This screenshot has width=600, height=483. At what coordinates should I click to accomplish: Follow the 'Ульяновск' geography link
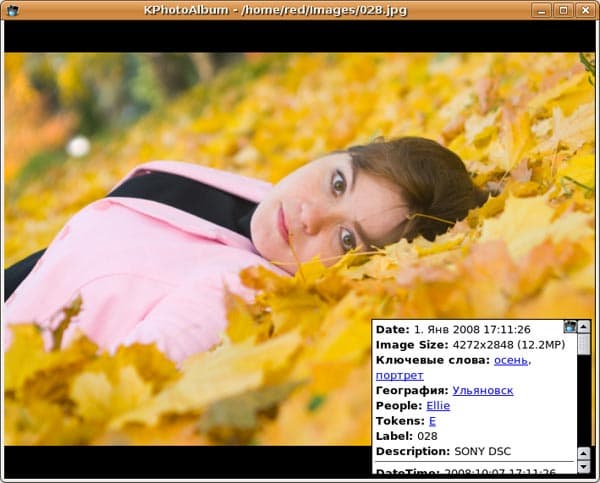point(483,390)
